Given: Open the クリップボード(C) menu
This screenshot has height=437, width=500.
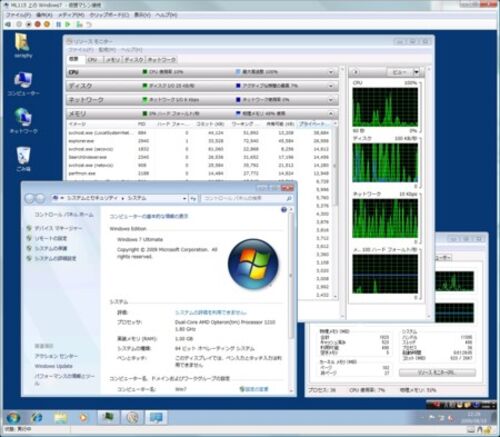Looking at the screenshot, I should [x=109, y=15].
